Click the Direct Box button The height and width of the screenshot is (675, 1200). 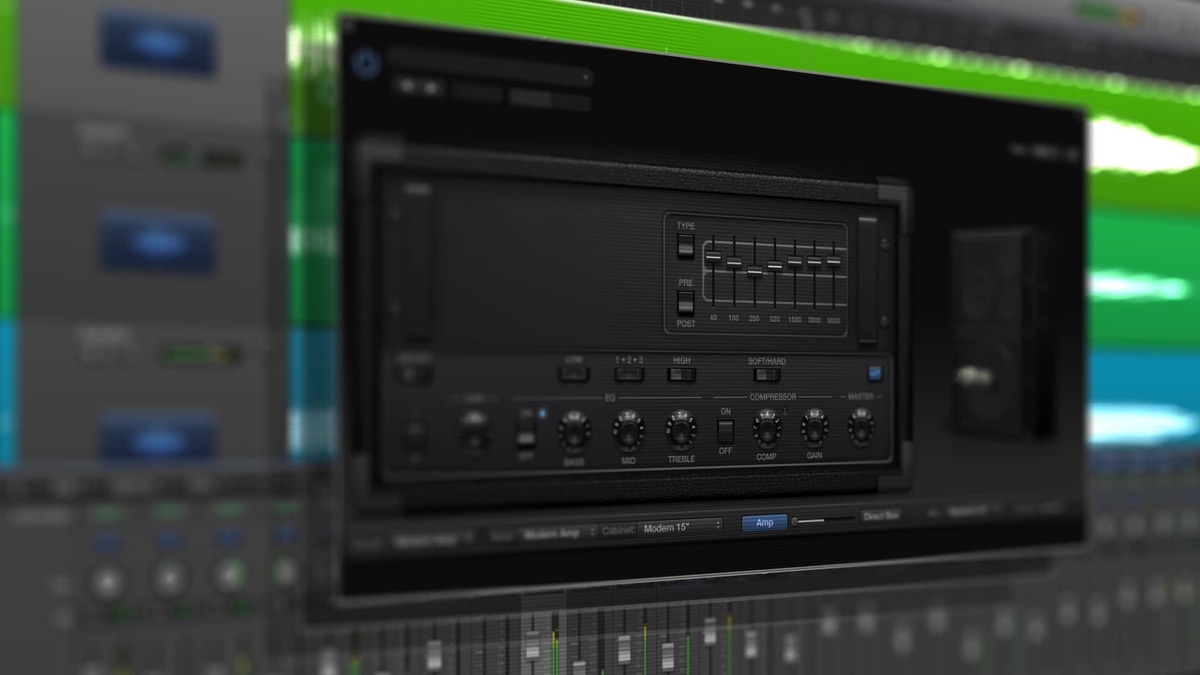click(x=881, y=516)
